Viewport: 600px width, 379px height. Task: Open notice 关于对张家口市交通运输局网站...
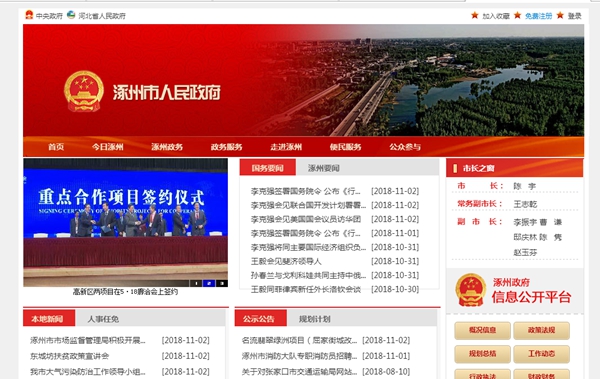point(299,372)
